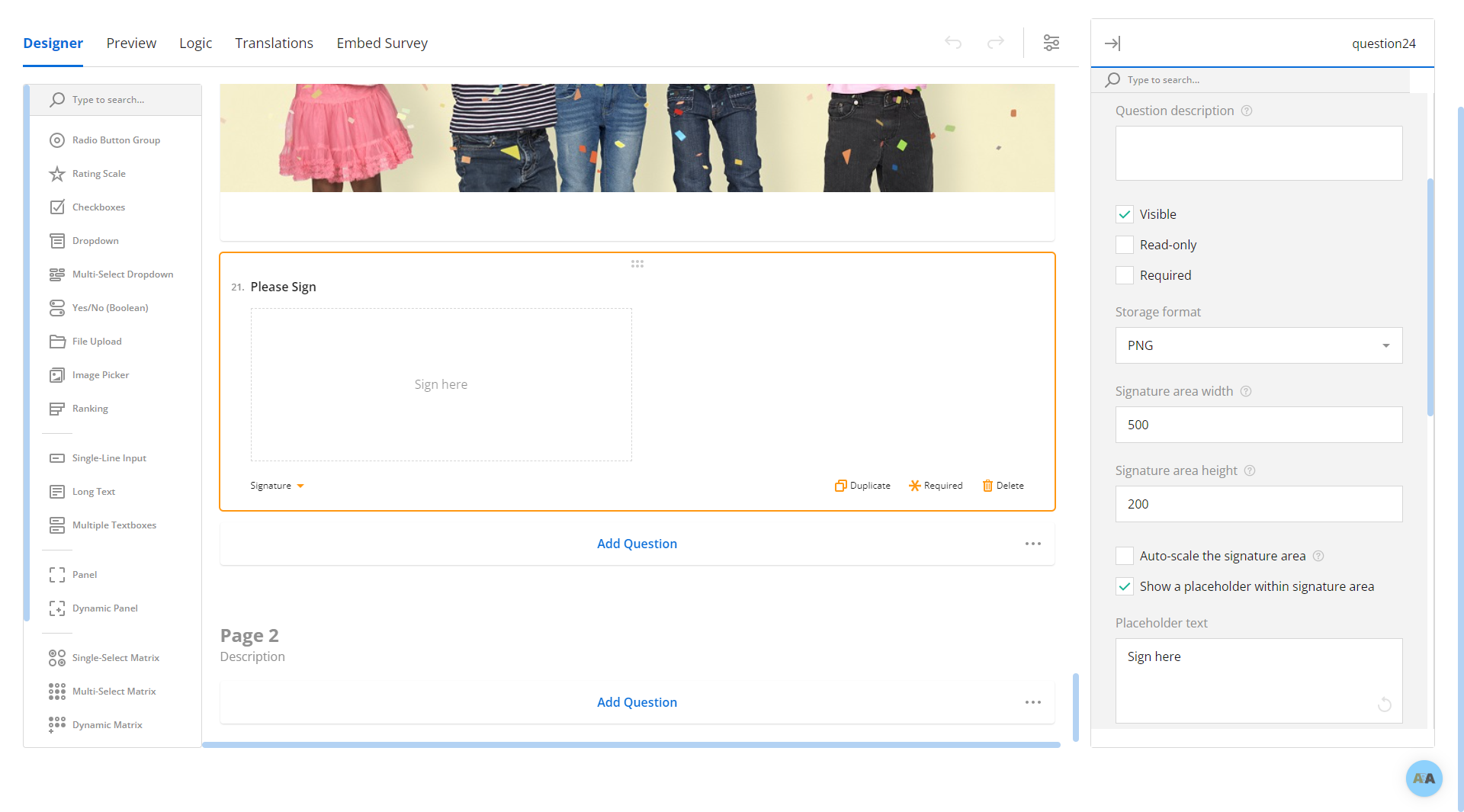Click the Duplicate question icon
This screenshot has width=1464, height=812.
pyautogui.click(x=840, y=486)
